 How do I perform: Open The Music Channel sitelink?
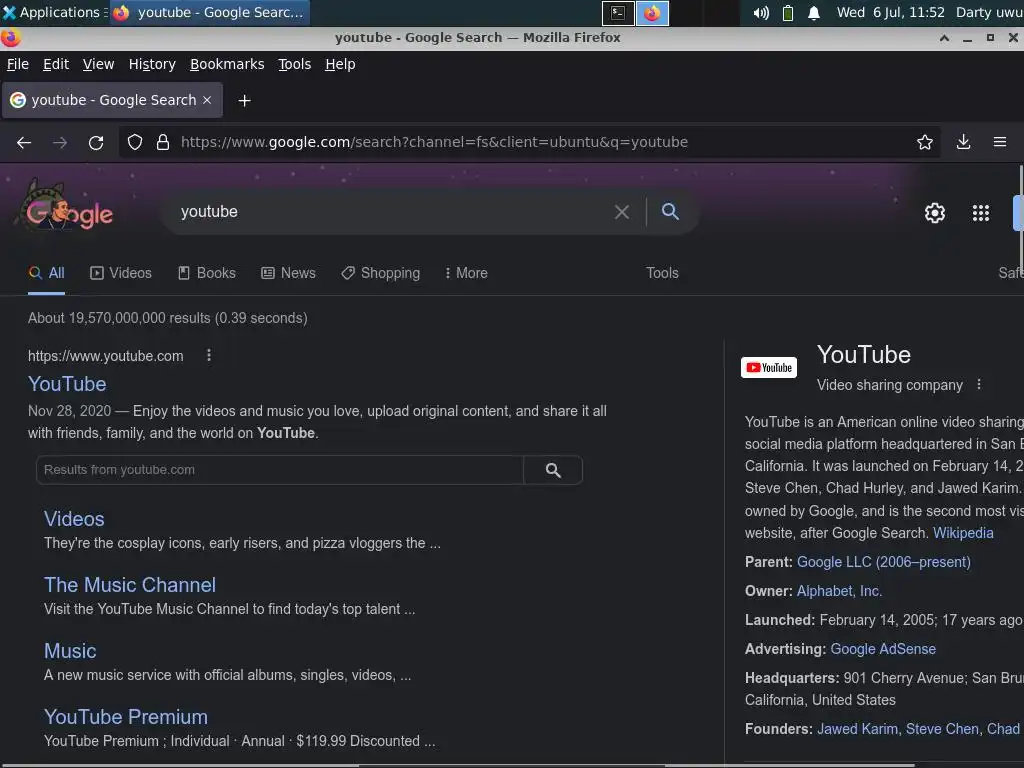tap(130, 585)
